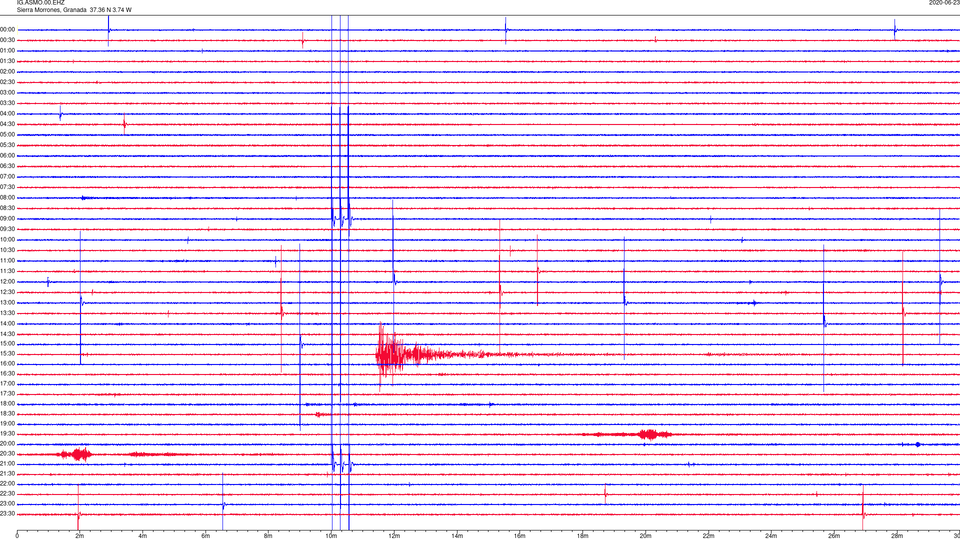
Task: Select the 03:30 trace label
Action: [x=7, y=103]
